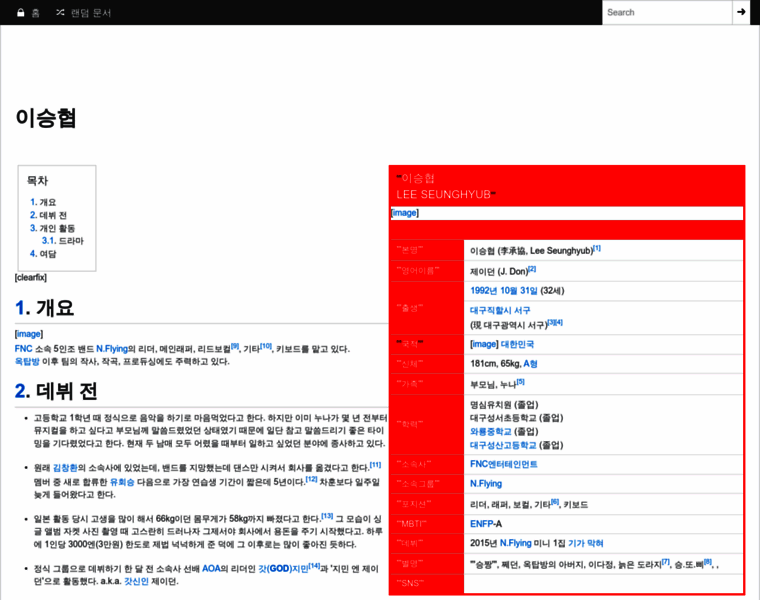Open footnote [5] after 누나 in infobox

click(x=521, y=382)
